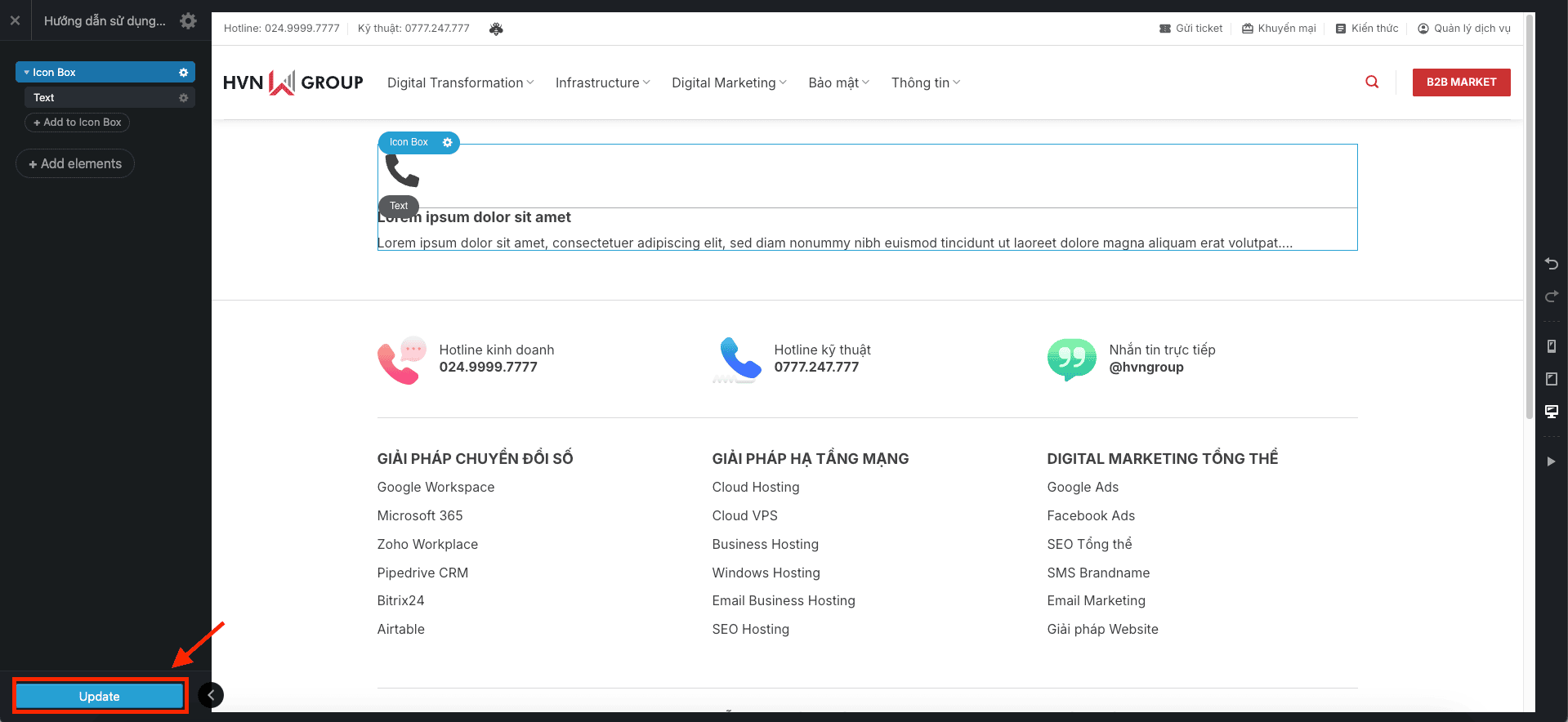Open the site search magnifier icon

point(1372,82)
